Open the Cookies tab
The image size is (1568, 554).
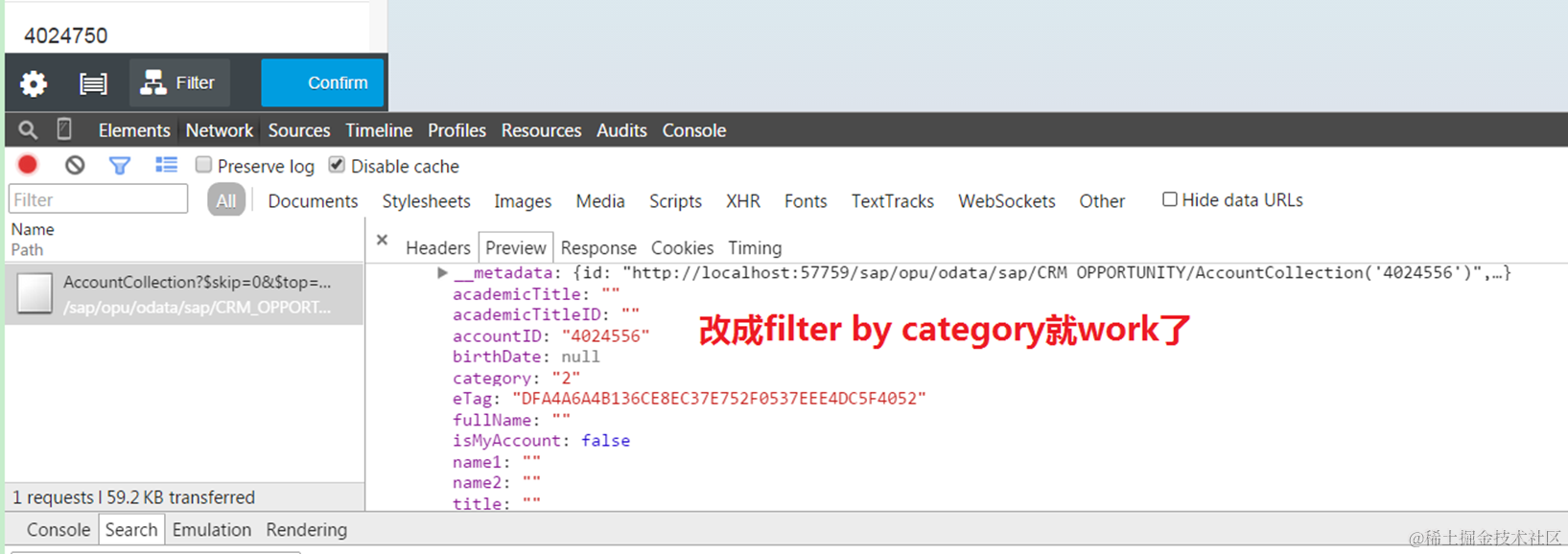[x=682, y=247]
